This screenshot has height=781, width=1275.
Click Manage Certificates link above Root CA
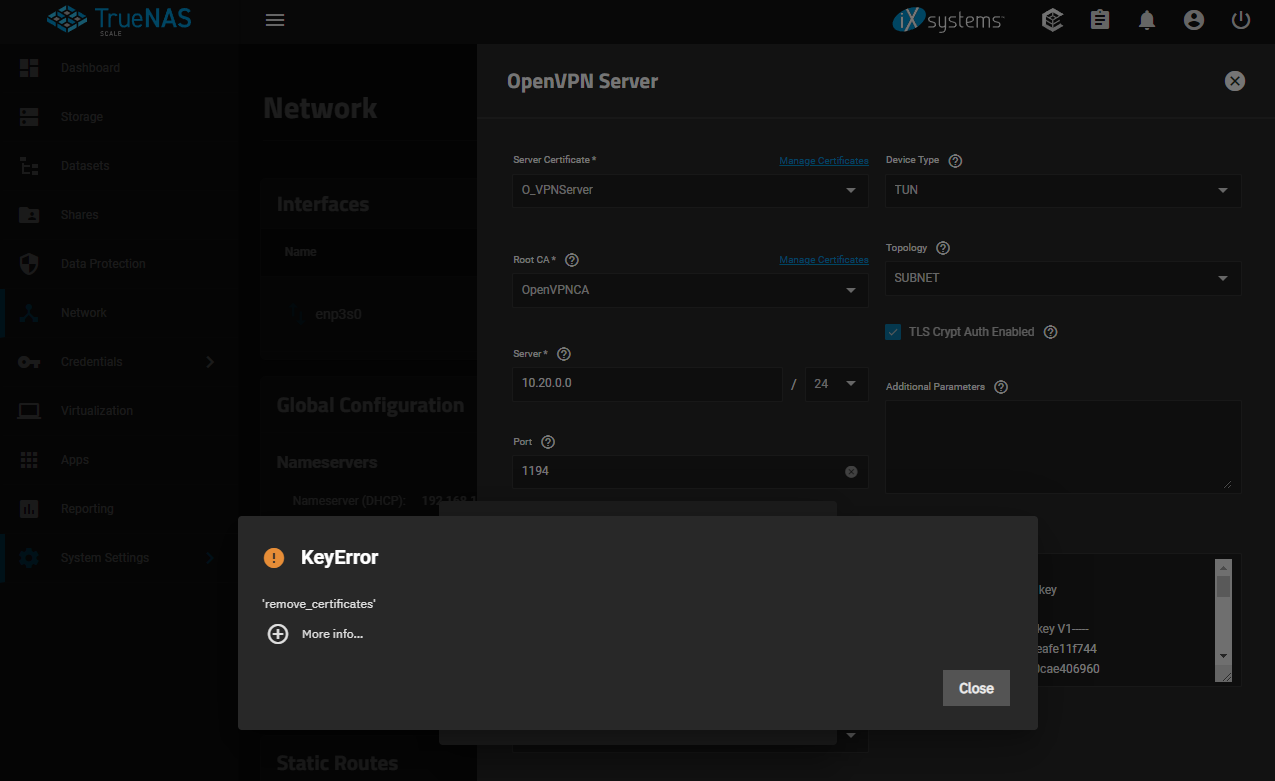(x=824, y=260)
